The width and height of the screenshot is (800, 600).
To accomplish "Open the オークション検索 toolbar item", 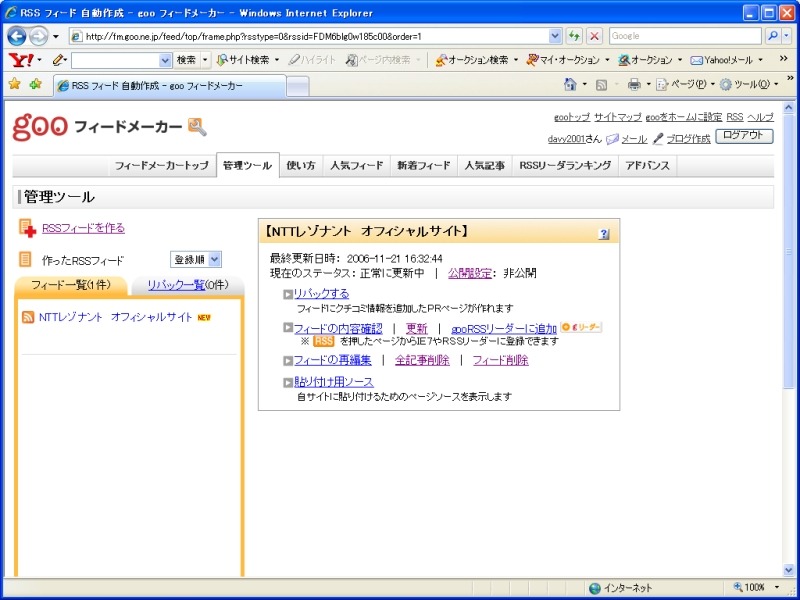I will pyautogui.click(x=477, y=60).
